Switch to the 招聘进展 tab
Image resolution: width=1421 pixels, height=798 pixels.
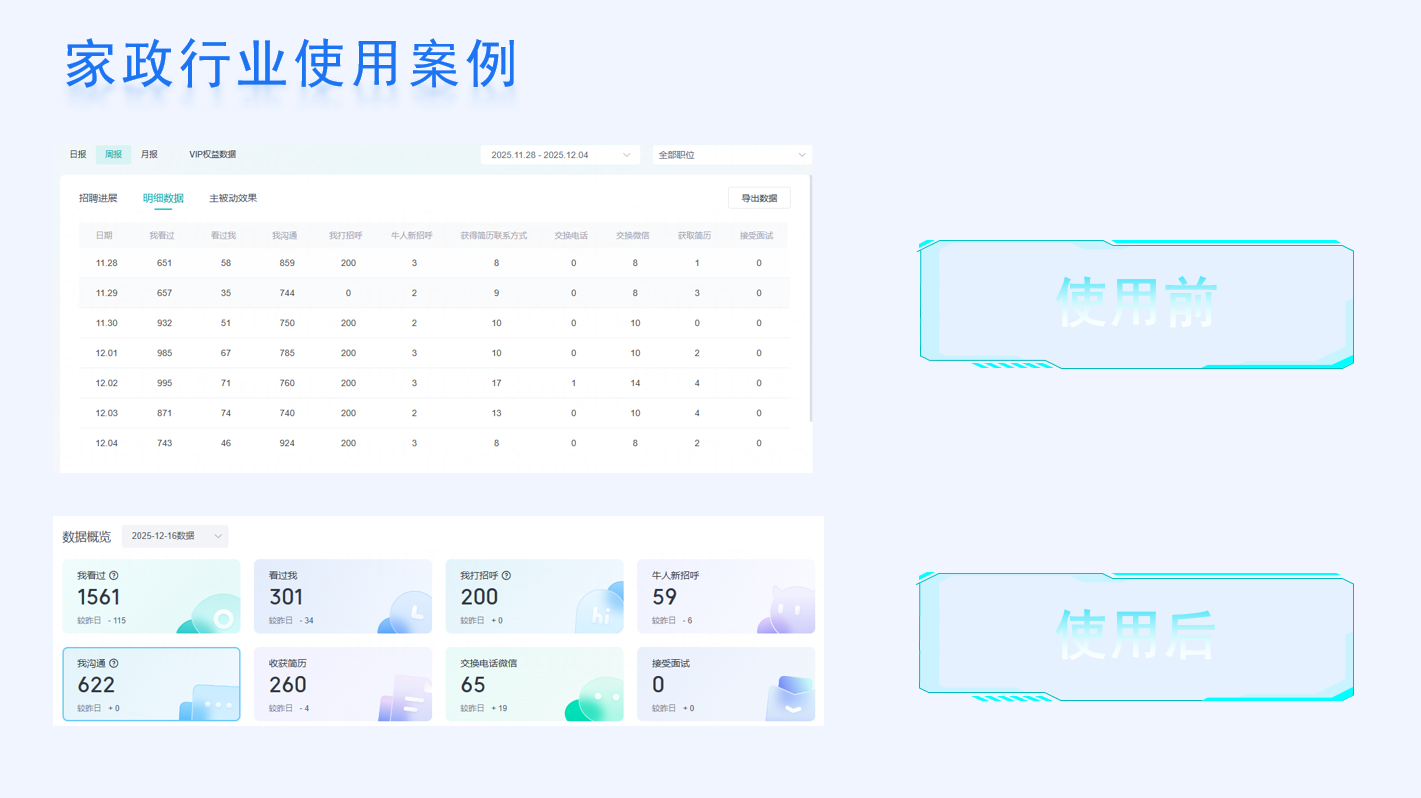click(x=98, y=198)
